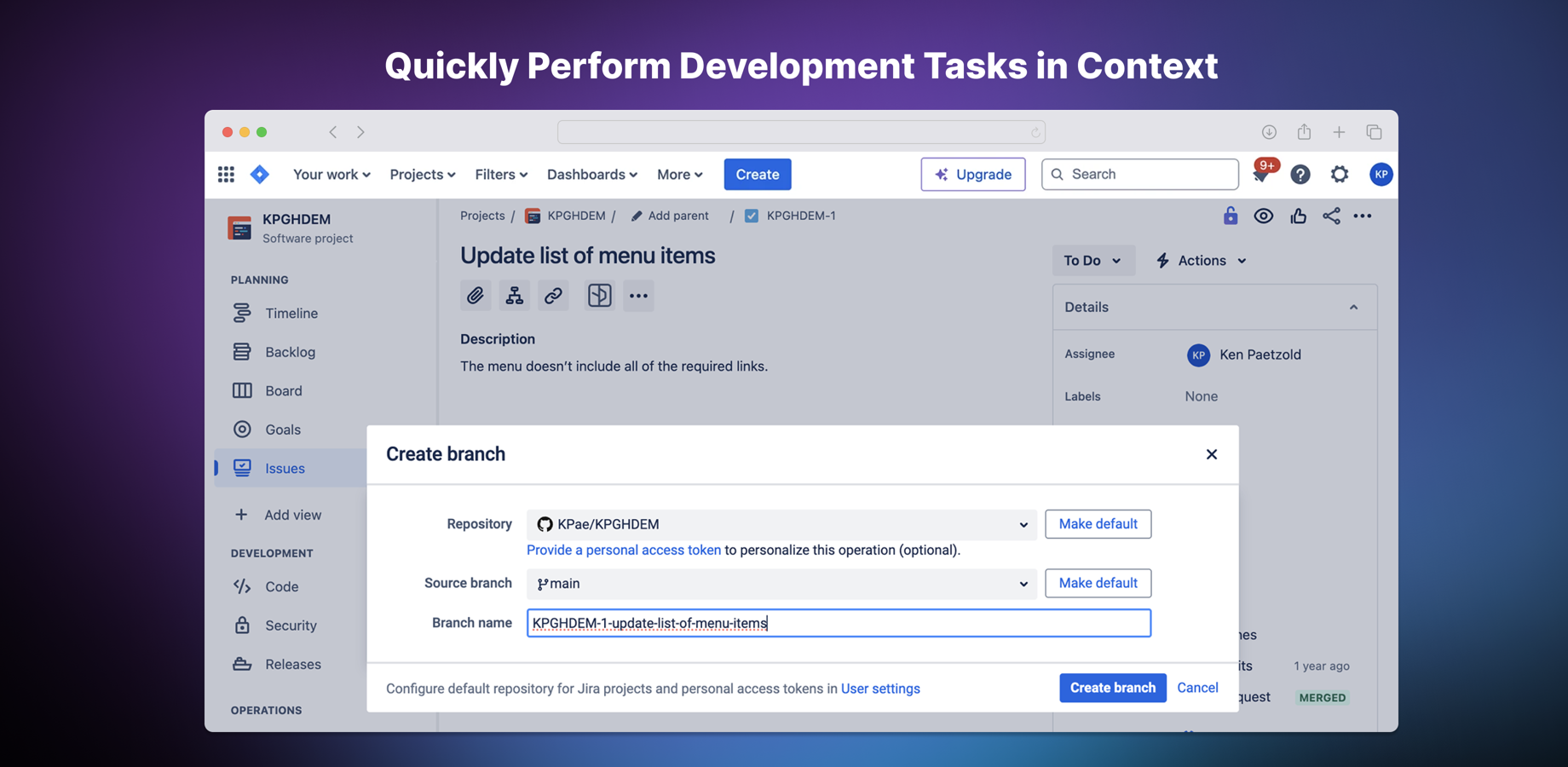Open the To Do status dropdown
This screenshot has height=767, width=1568.
[x=1092, y=261]
